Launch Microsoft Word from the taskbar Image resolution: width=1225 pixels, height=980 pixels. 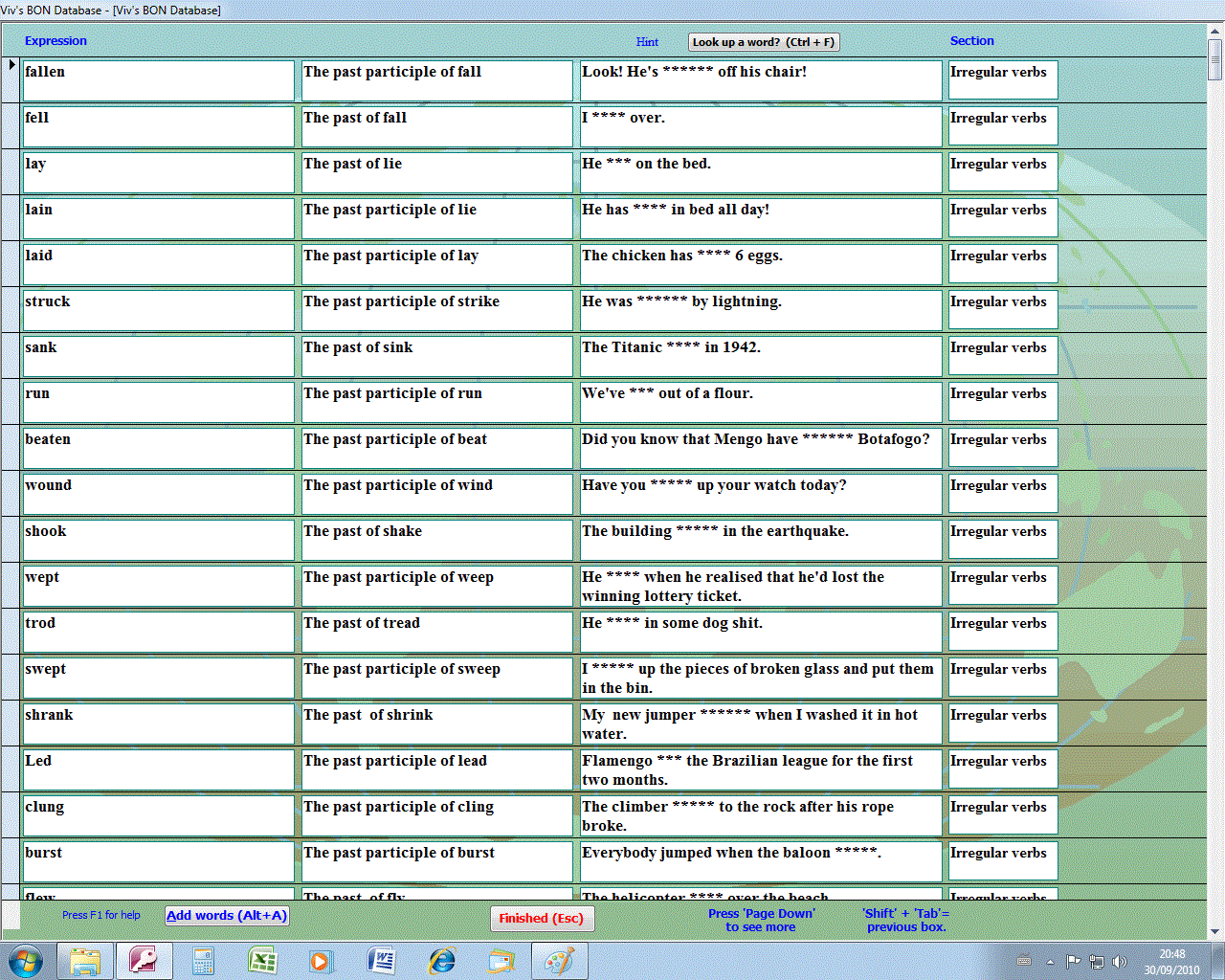(381, 961)
